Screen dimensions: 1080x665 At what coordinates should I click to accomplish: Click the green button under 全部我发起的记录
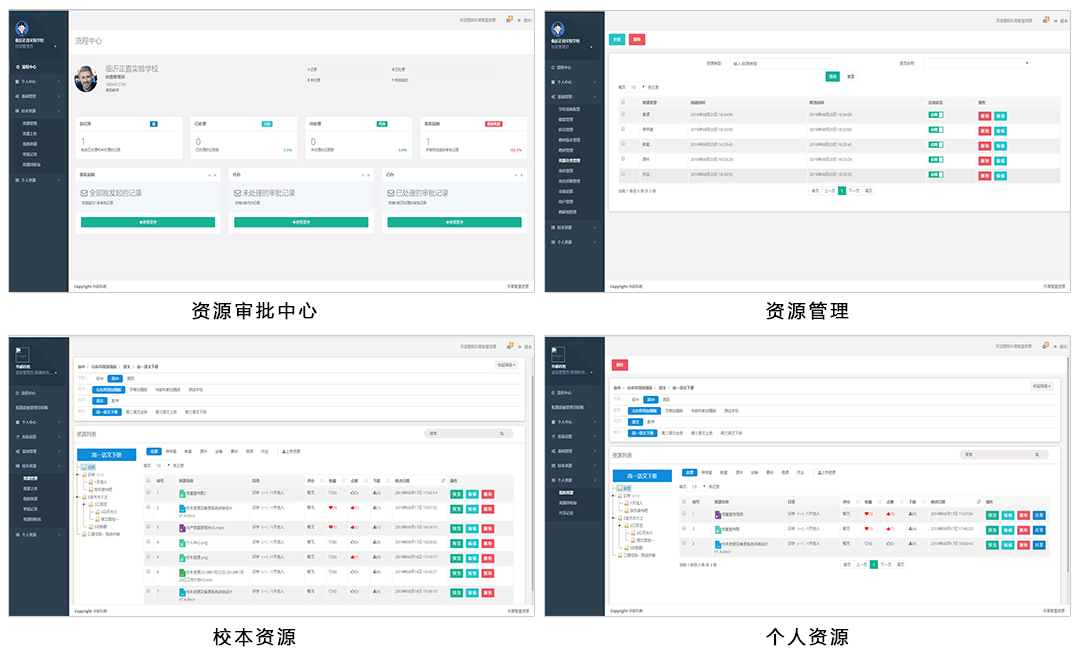tap(148, 222)
